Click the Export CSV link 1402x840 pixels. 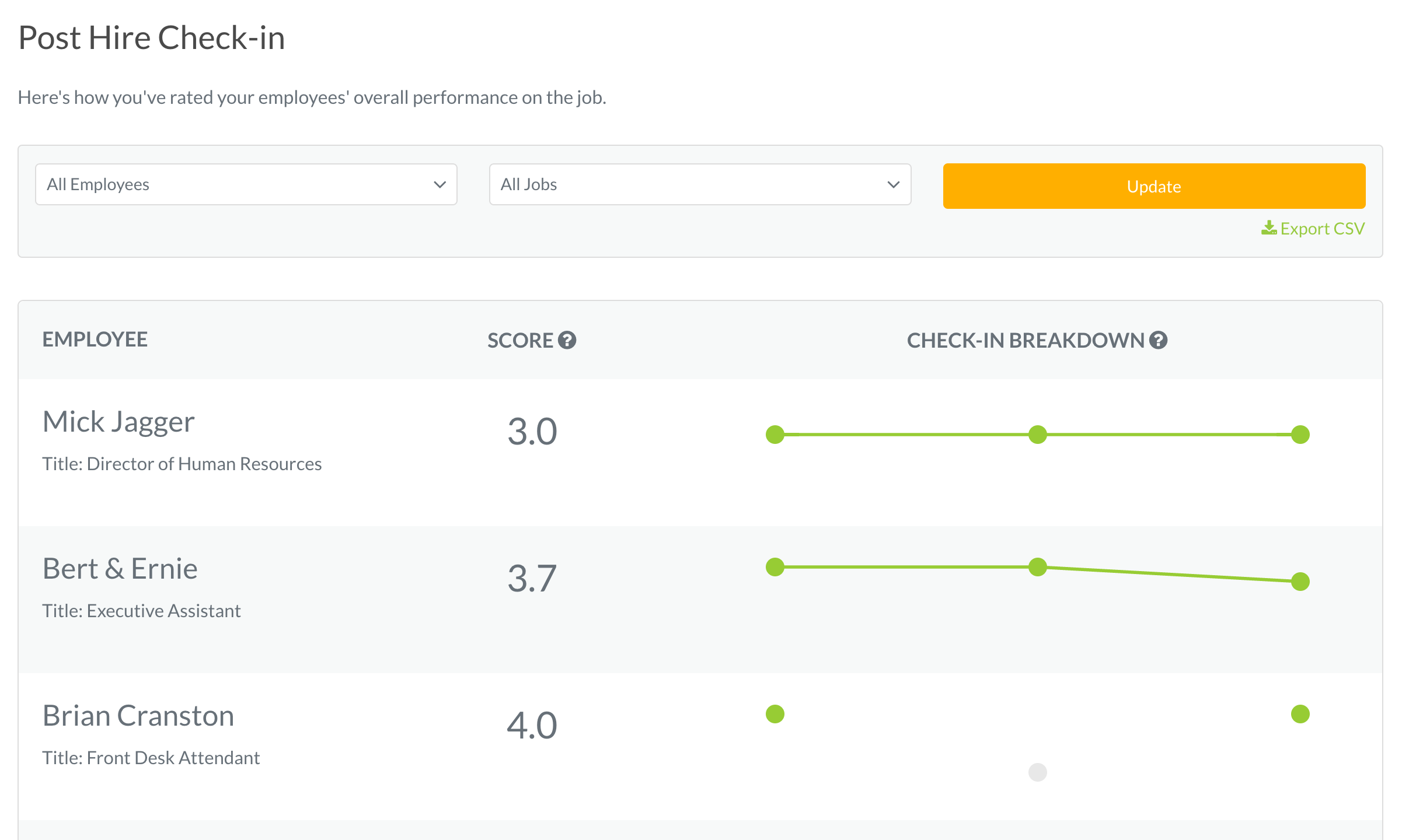point(1313,228)
